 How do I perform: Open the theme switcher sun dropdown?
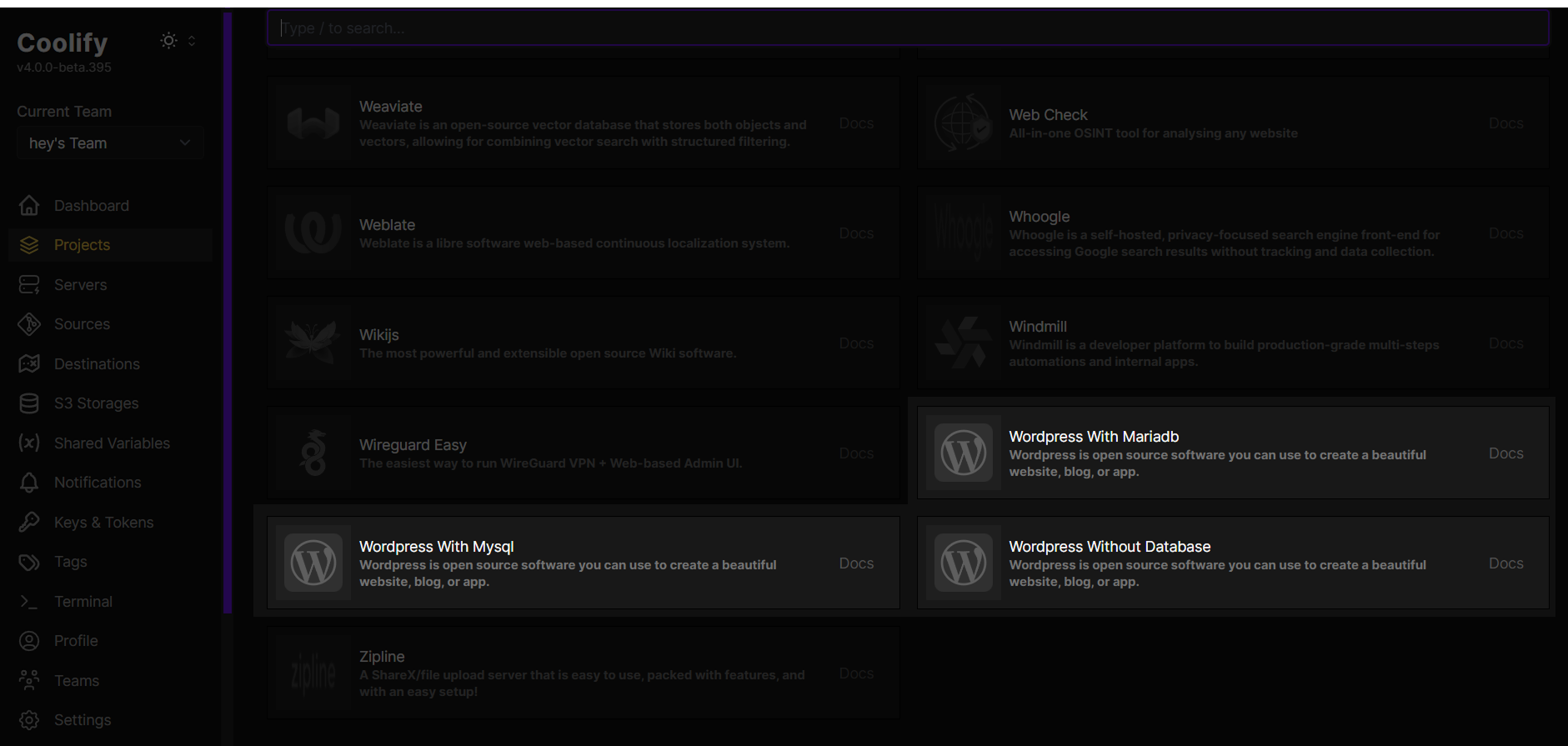178,41
